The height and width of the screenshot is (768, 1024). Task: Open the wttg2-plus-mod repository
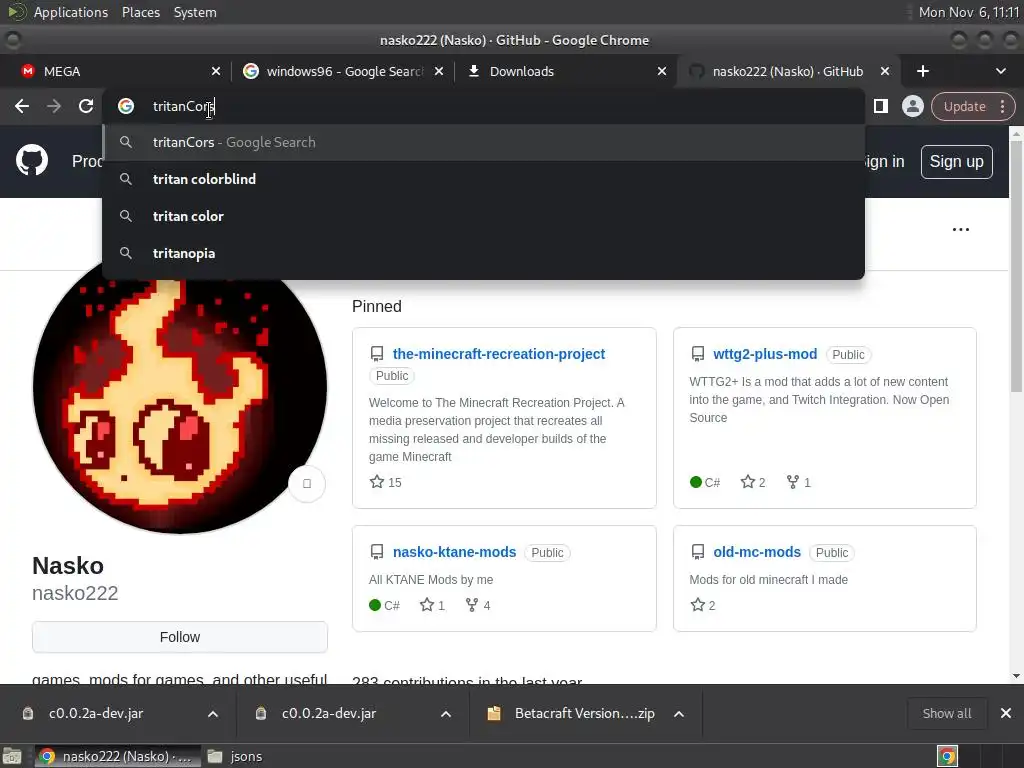765,354
